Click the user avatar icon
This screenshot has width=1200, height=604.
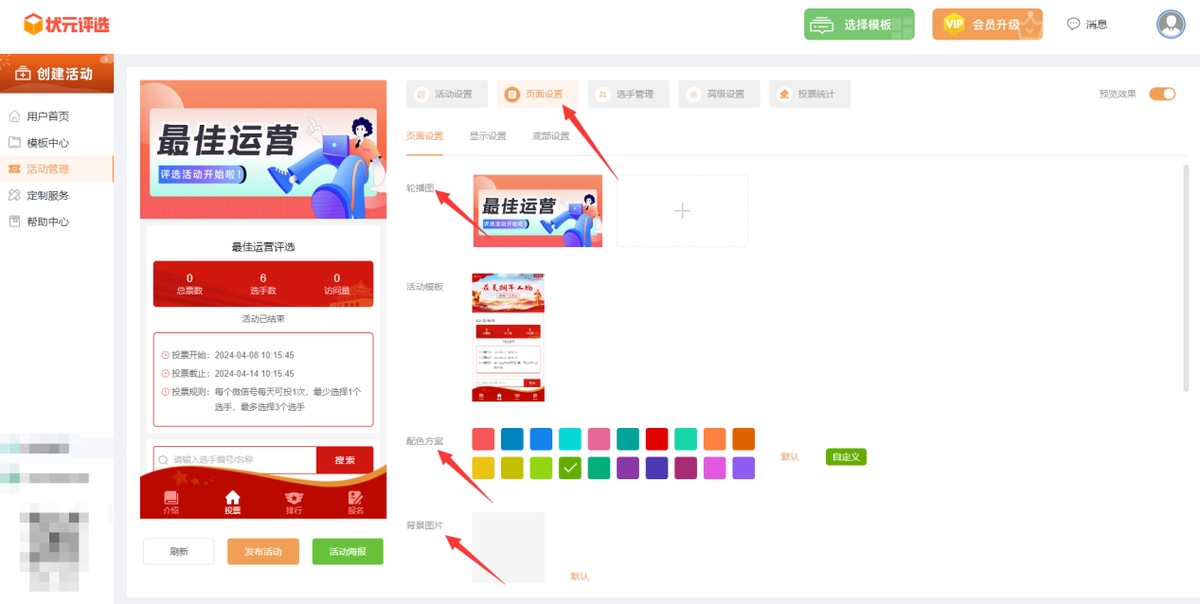pos(1170,24)
